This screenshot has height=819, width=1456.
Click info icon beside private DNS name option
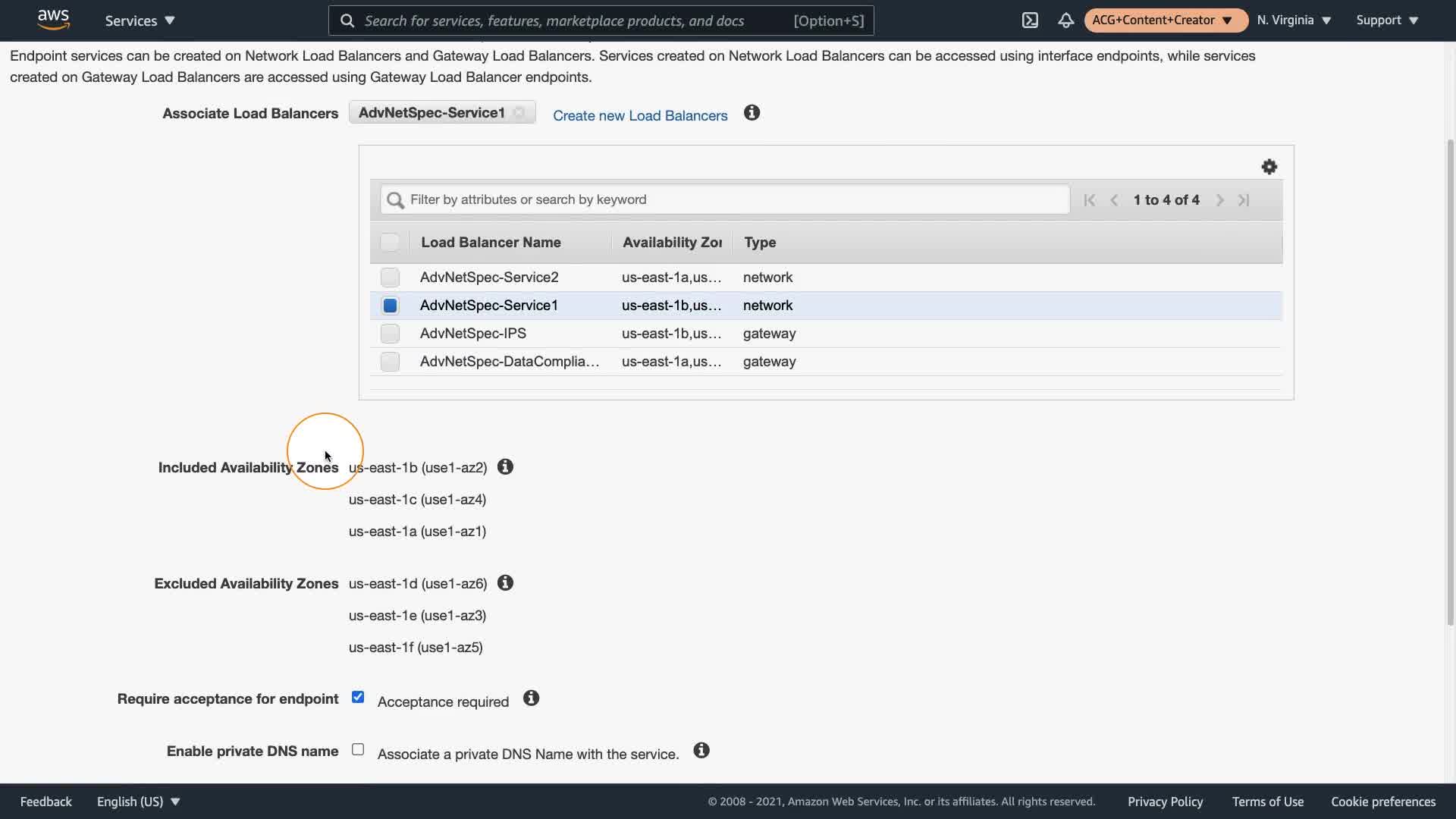click(x=701, y=751)
